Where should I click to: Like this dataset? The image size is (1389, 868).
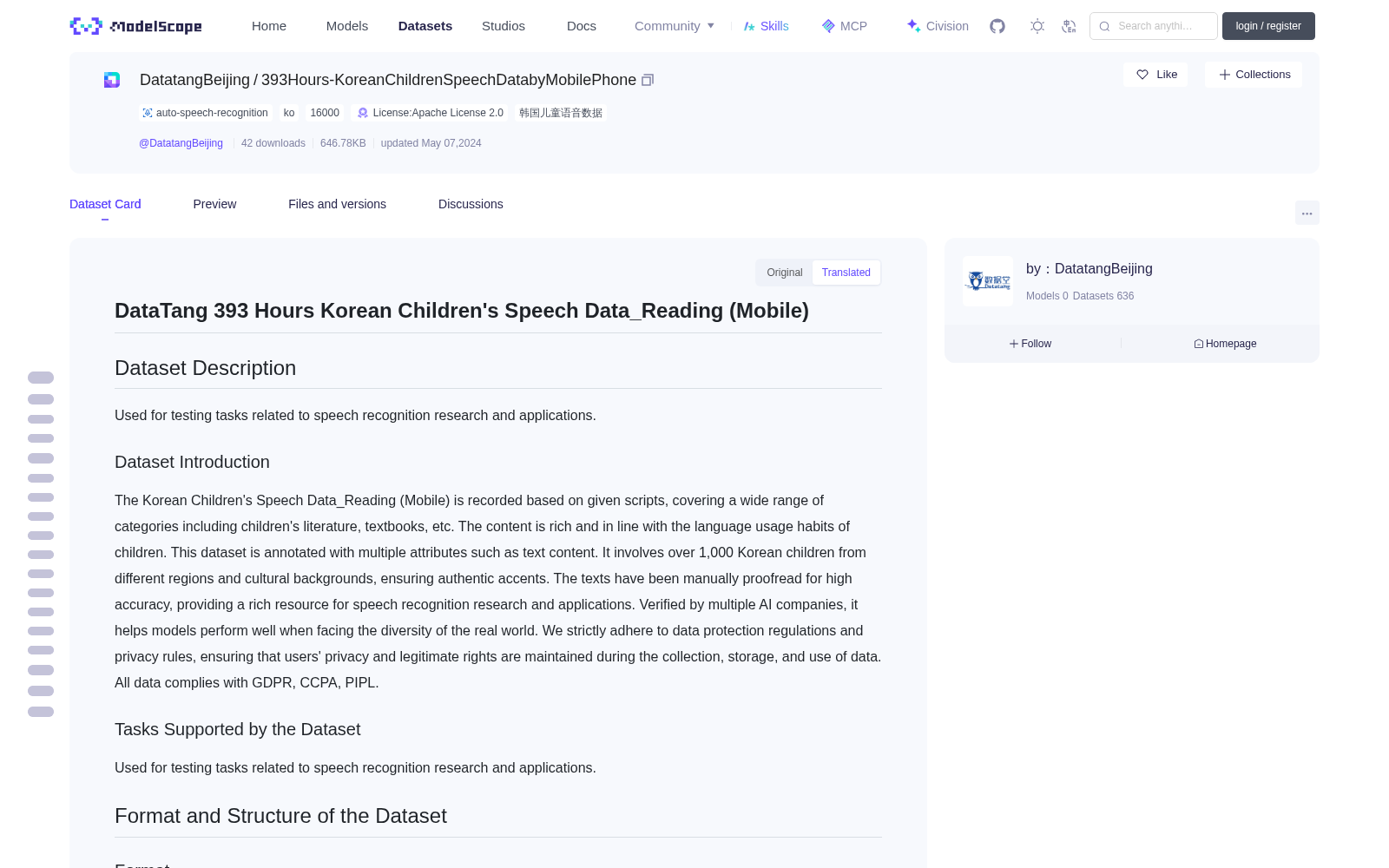point(1156,75)
